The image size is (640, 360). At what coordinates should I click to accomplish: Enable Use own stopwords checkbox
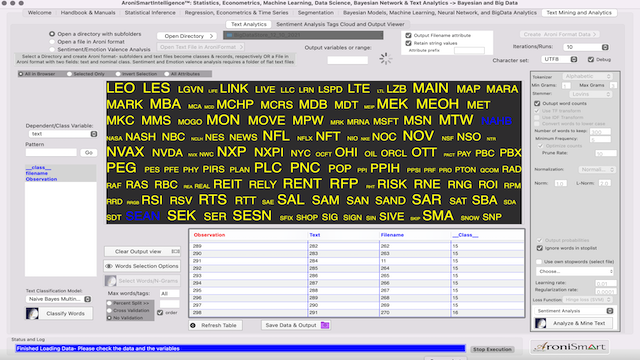(x=539, y=262)
